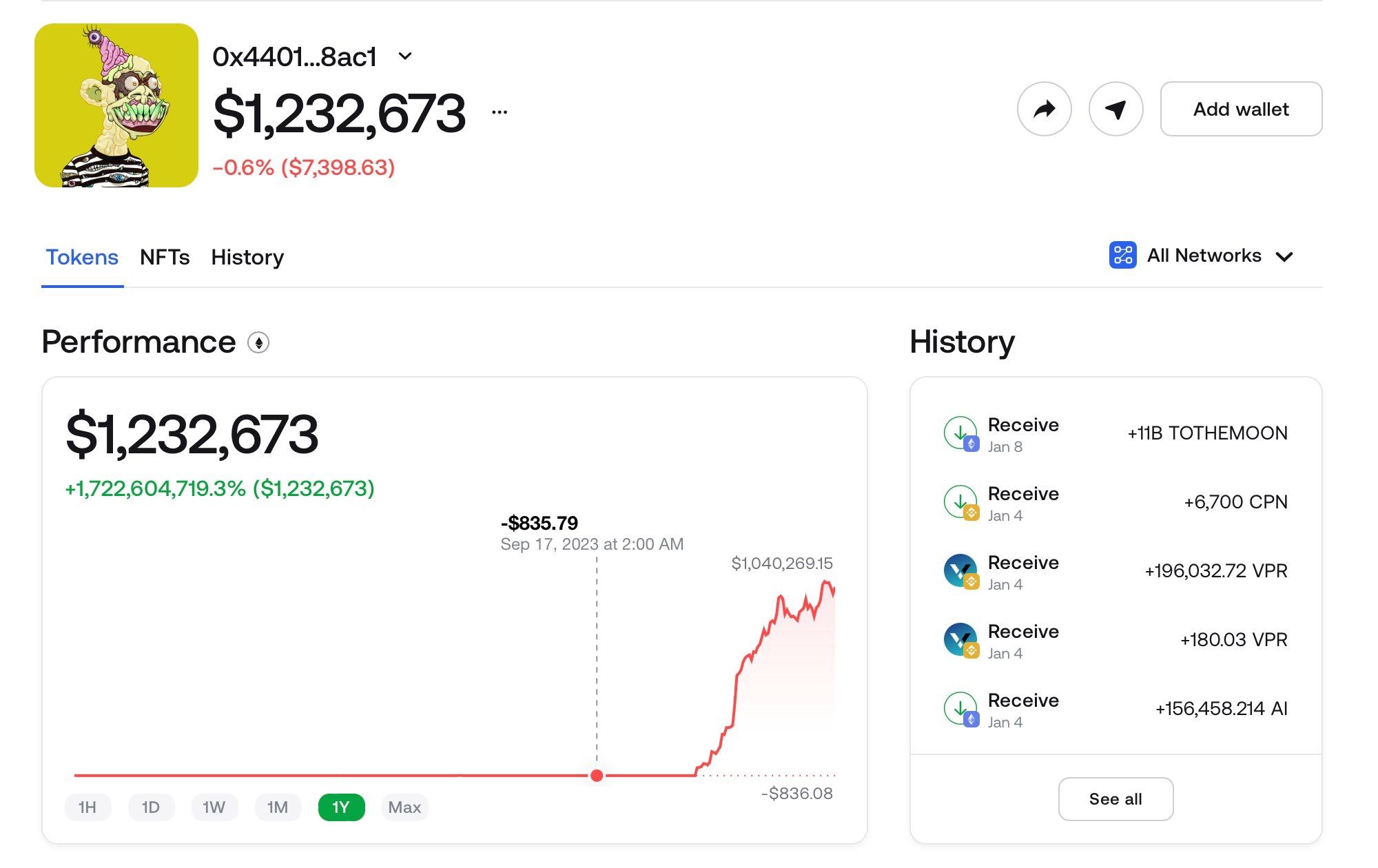Viewport: 1378px width, 868px height.
Task: Click the red chart marker dot
Action: (x=597, y=776)
